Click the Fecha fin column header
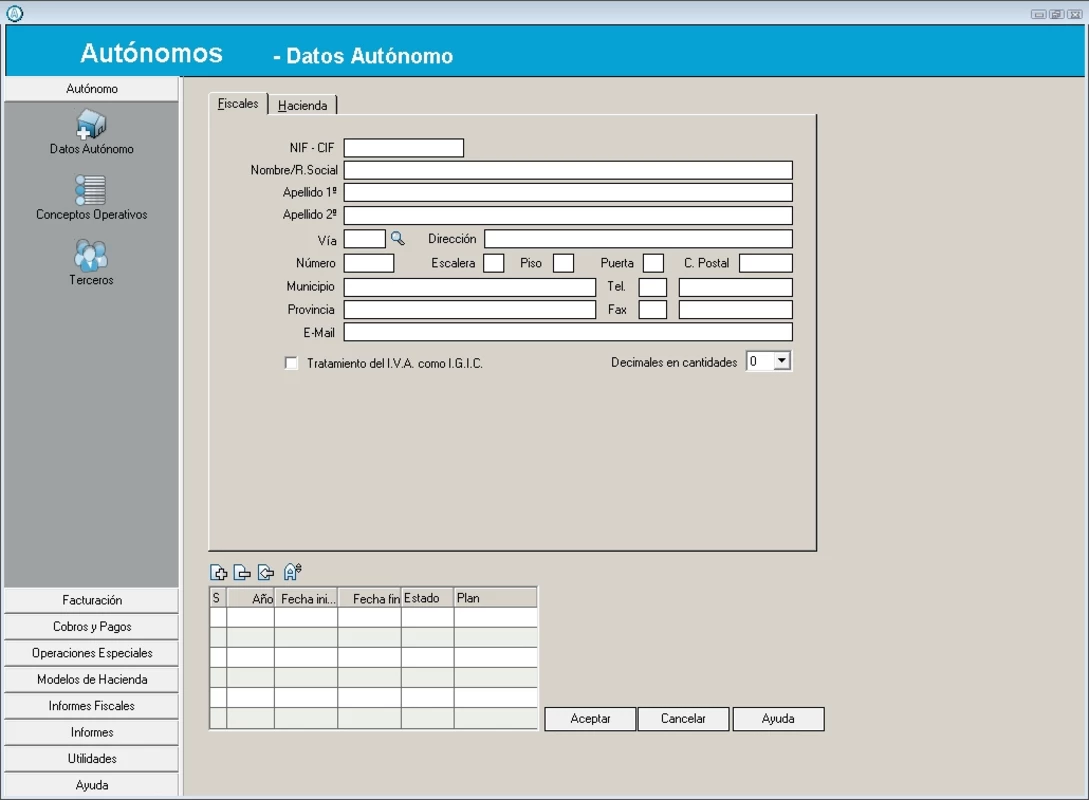The image size is (1089, 800). pyautogui.click(x=369, y=598)
